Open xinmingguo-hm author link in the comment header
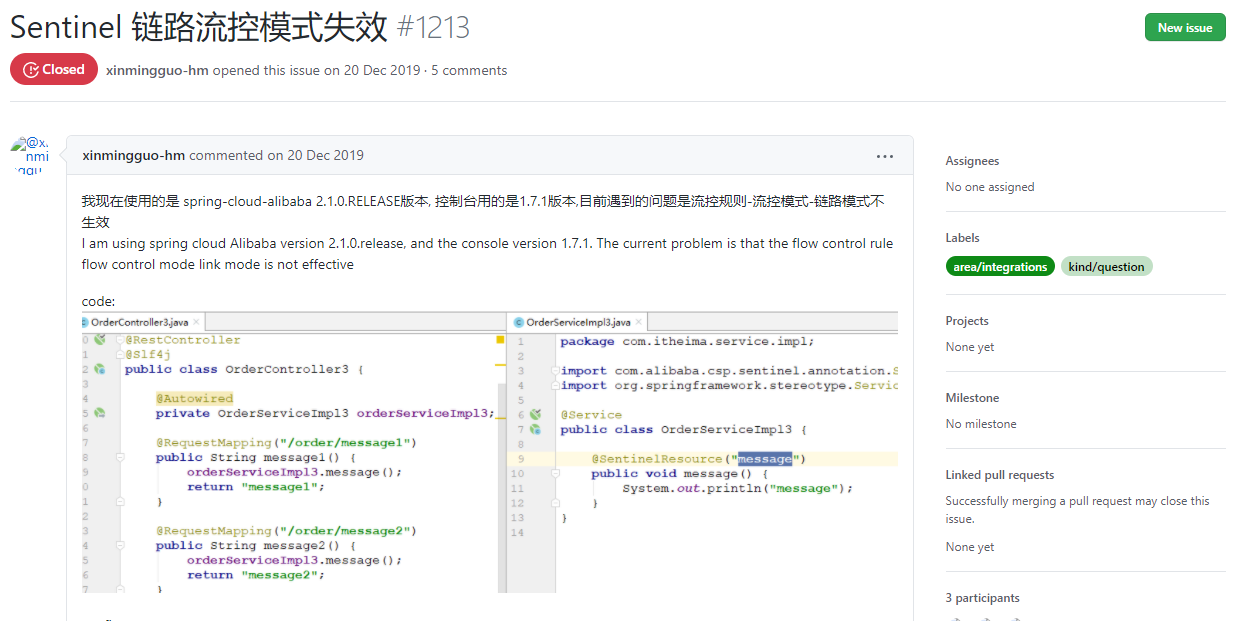This screenshot has height=621, width=1249. [134, 155]
